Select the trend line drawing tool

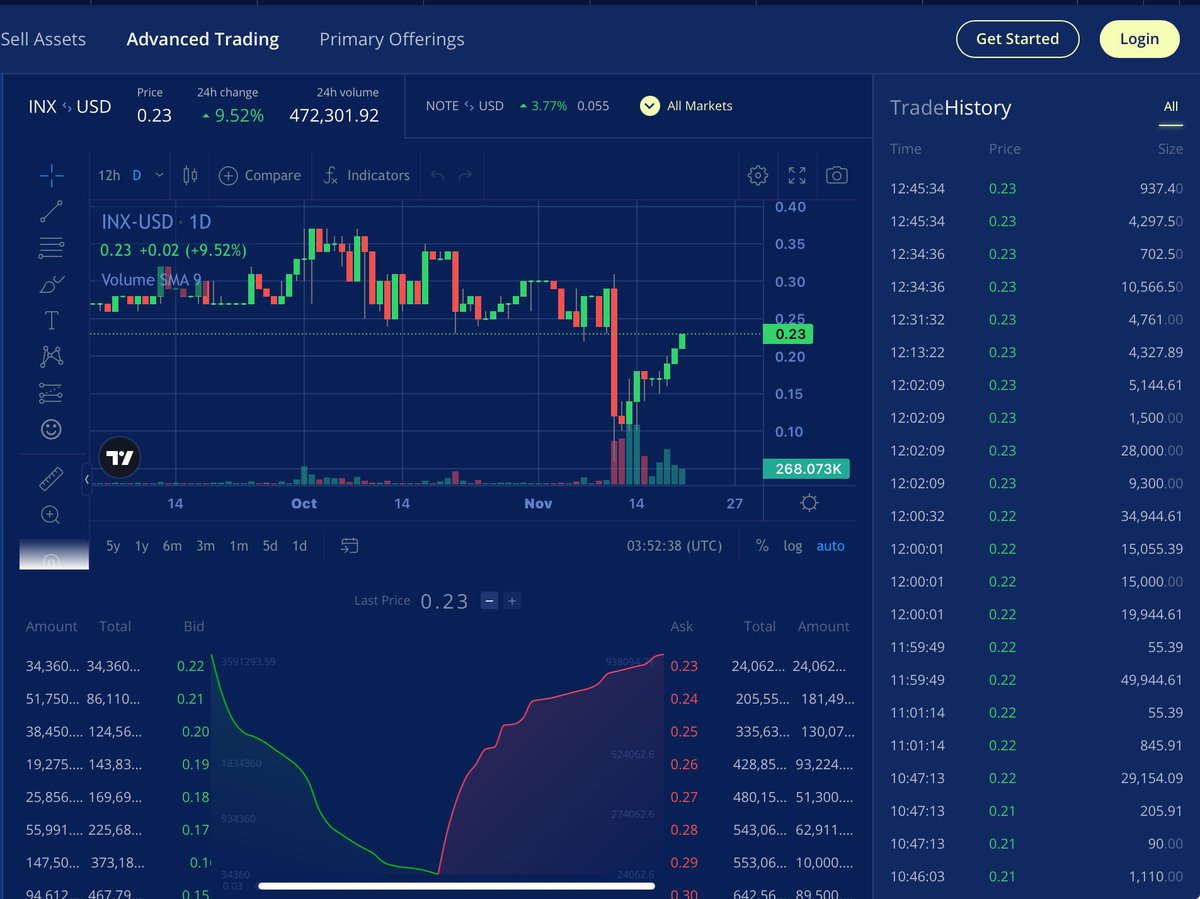point(51,211)
